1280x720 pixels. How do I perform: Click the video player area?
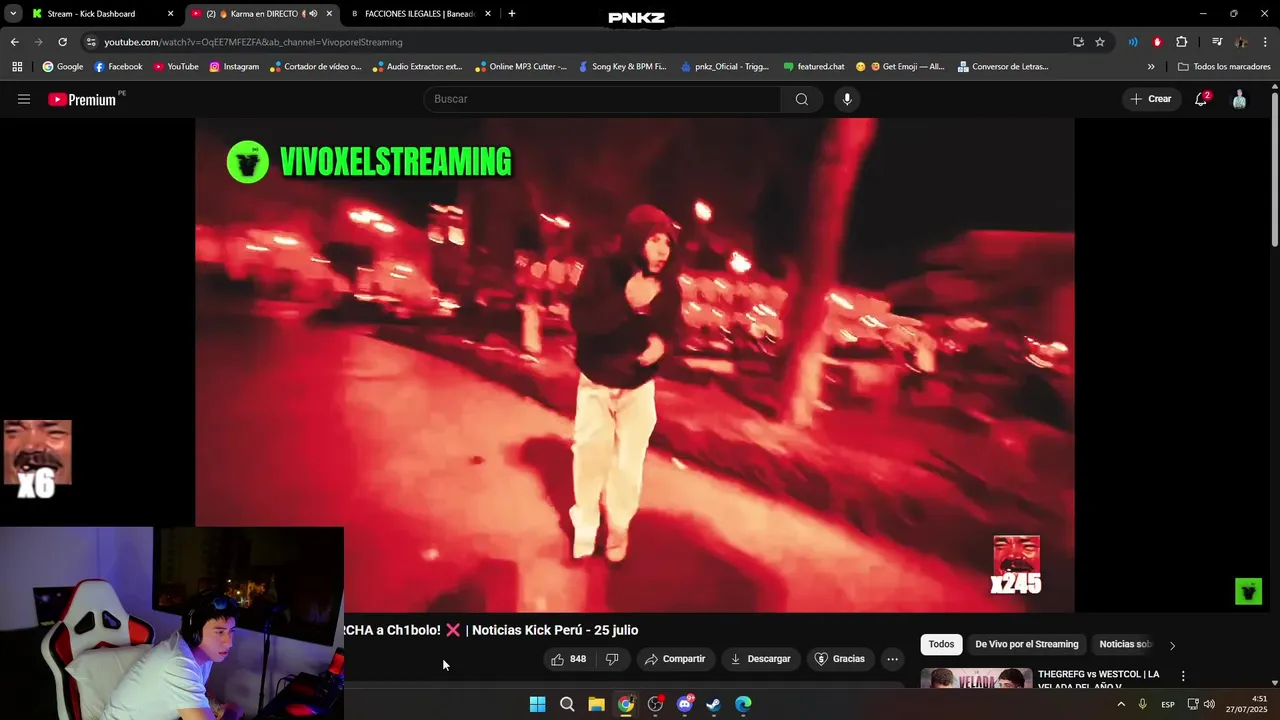(x=635, y=365)
